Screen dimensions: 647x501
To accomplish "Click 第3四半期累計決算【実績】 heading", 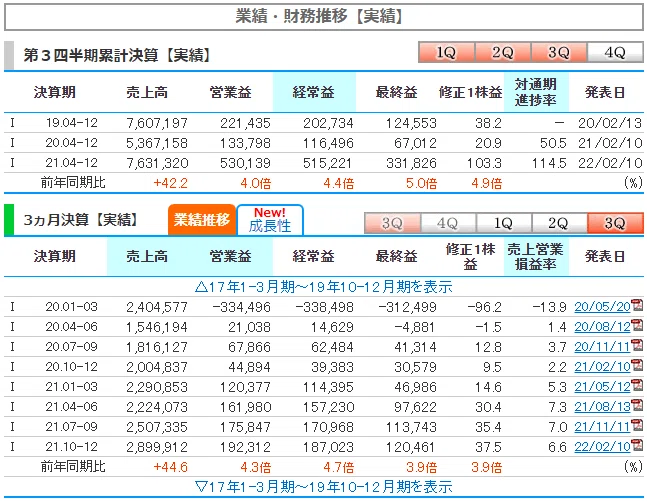I will pos(117,55).
